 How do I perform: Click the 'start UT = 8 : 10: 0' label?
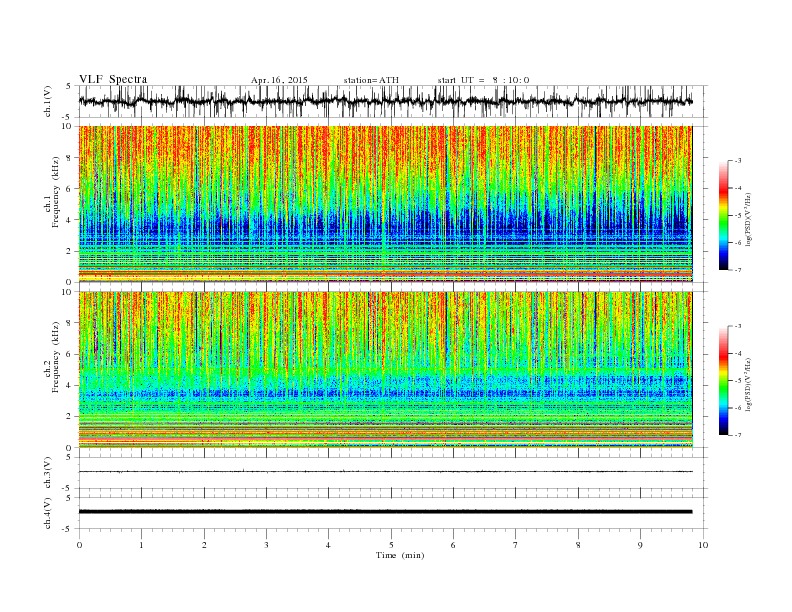[483, 80]
